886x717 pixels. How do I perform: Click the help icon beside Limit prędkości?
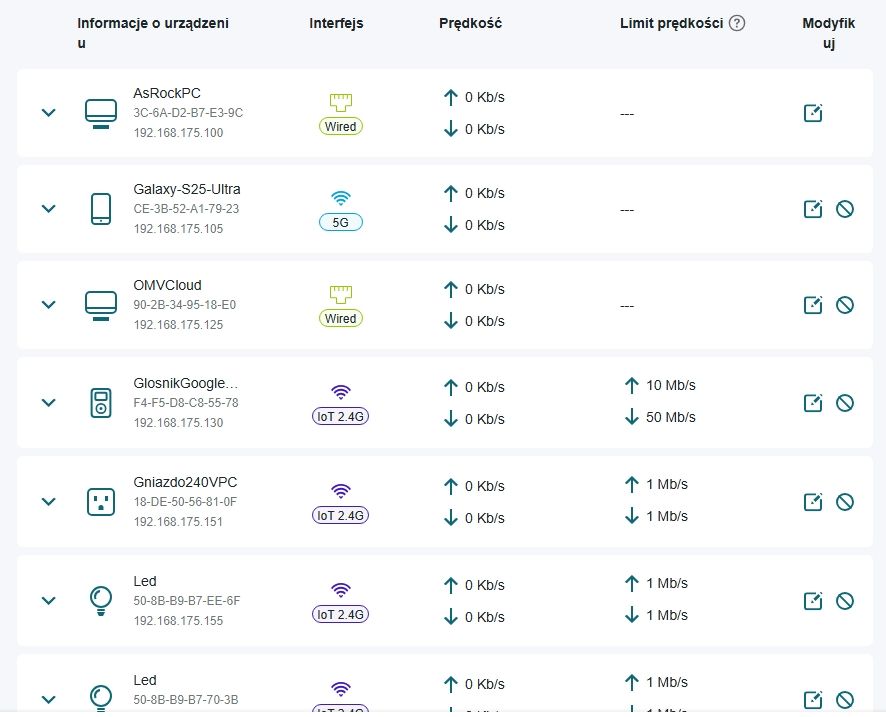tap(737, 23)
